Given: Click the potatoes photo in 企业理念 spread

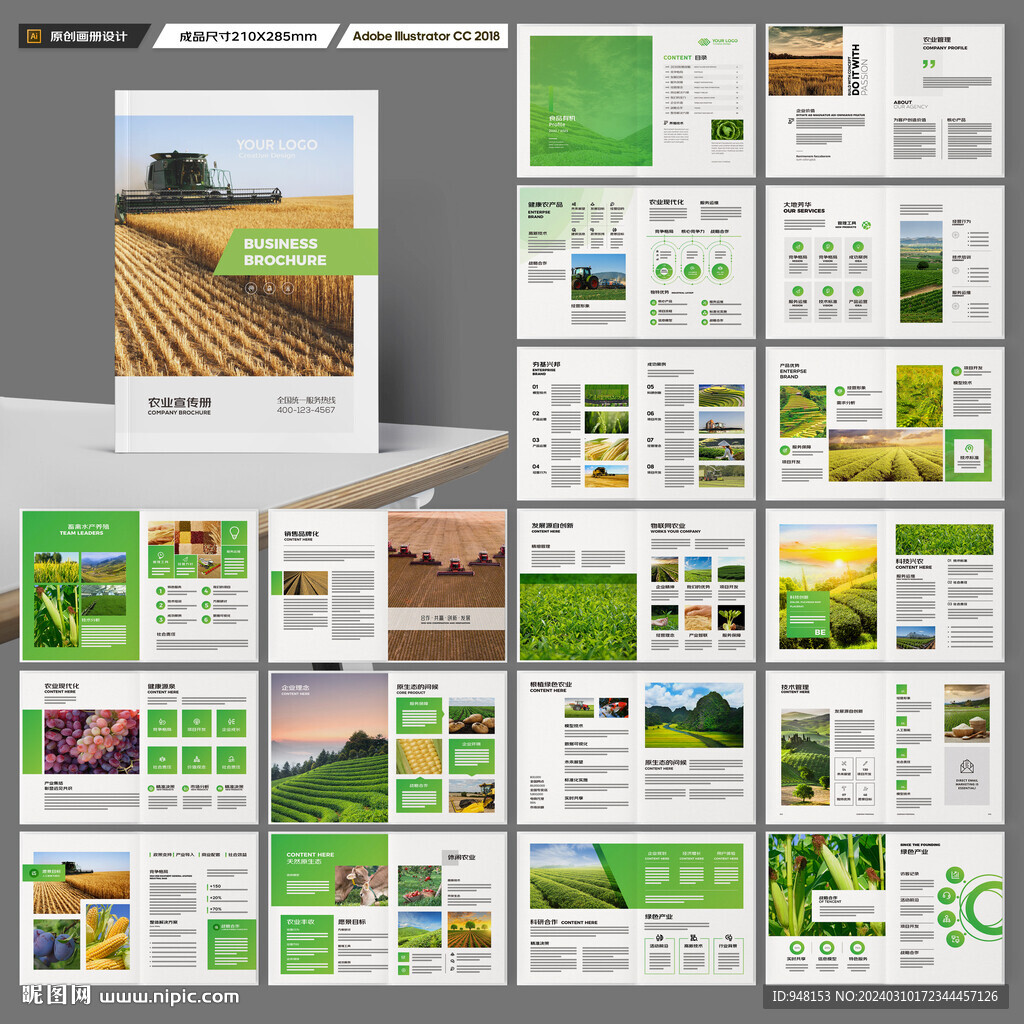Looking at the screenshot, I should coord(472,716).
